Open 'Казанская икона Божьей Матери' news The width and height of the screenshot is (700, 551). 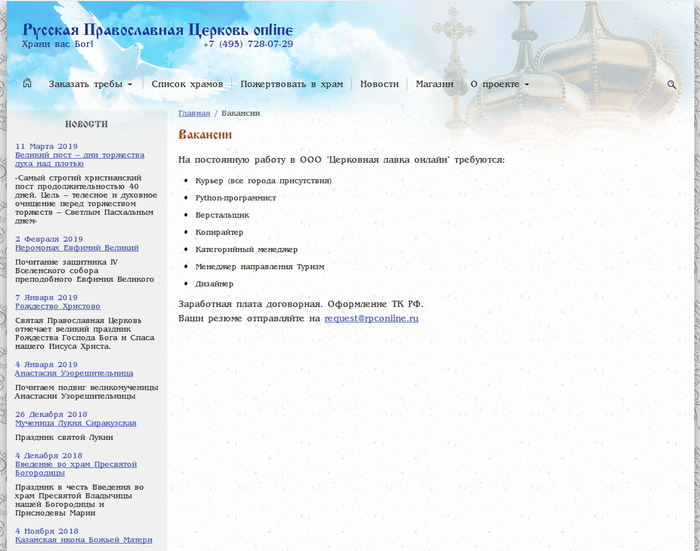pyautogui.click(x=83, y=540)
